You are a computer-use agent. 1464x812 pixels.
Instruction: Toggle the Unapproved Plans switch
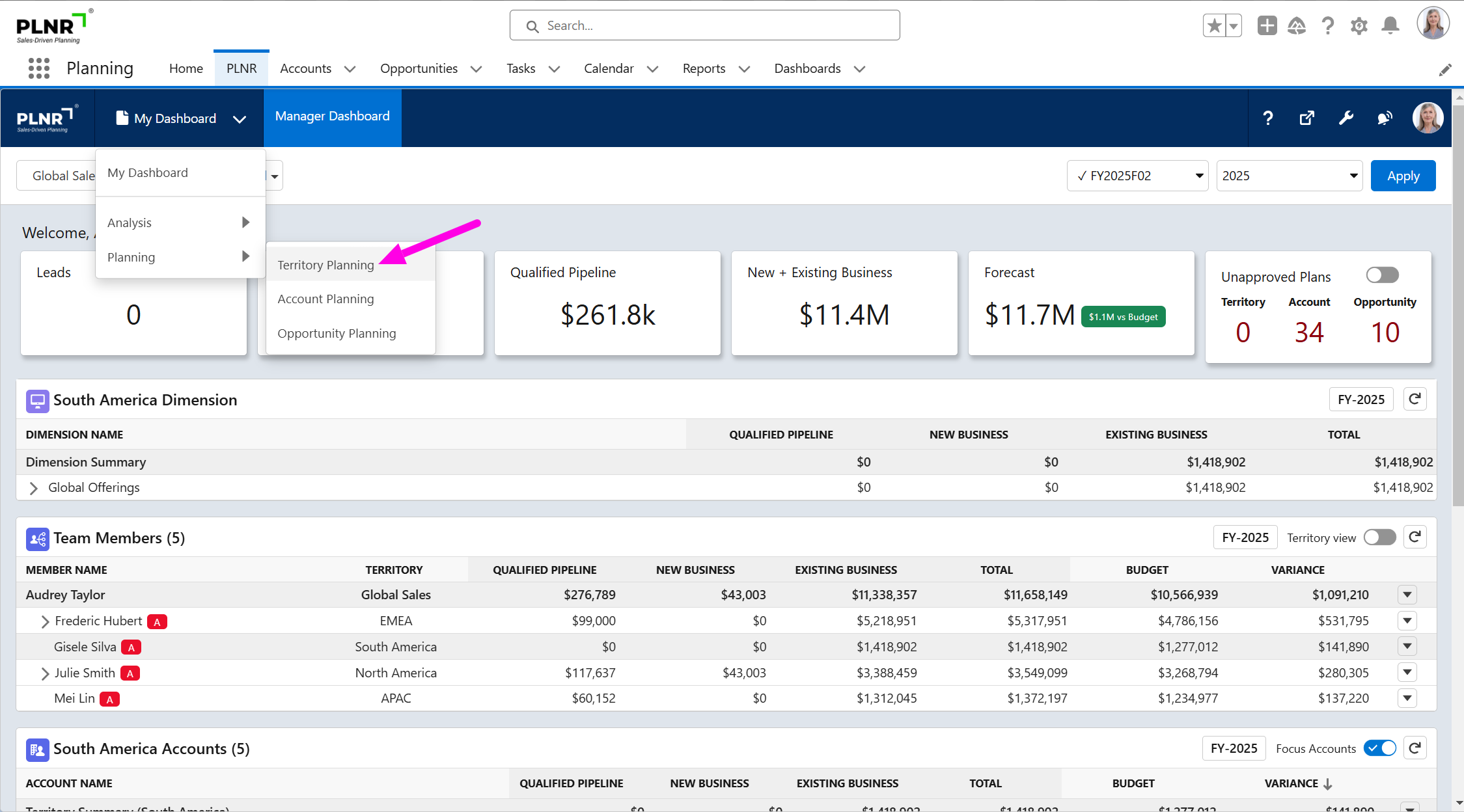[1382, 275]
